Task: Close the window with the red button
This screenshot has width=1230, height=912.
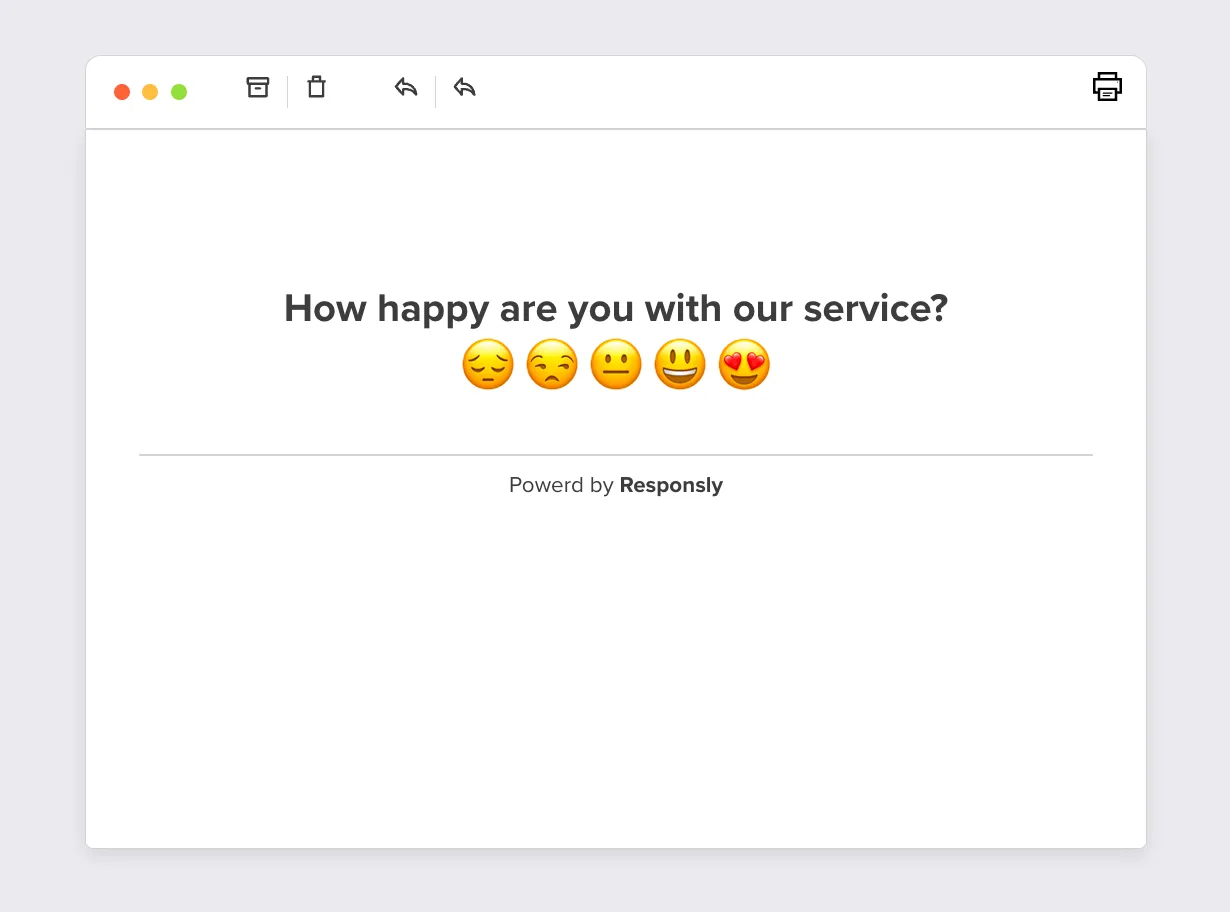Action: click(x=122, y=92)
